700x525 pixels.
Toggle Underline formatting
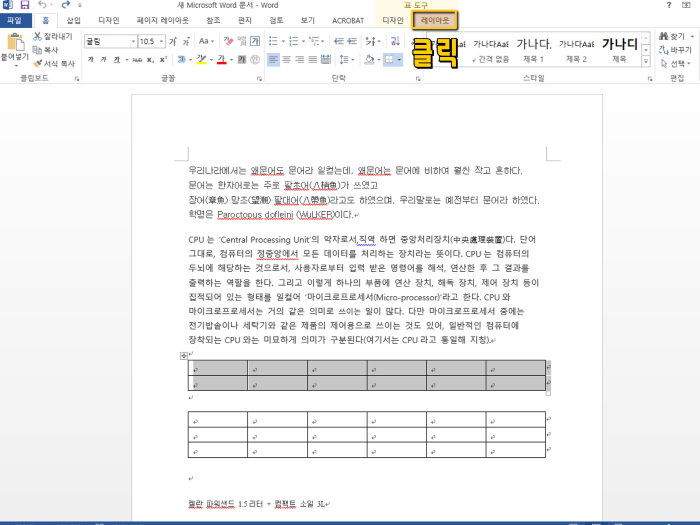tap(117, 59)
